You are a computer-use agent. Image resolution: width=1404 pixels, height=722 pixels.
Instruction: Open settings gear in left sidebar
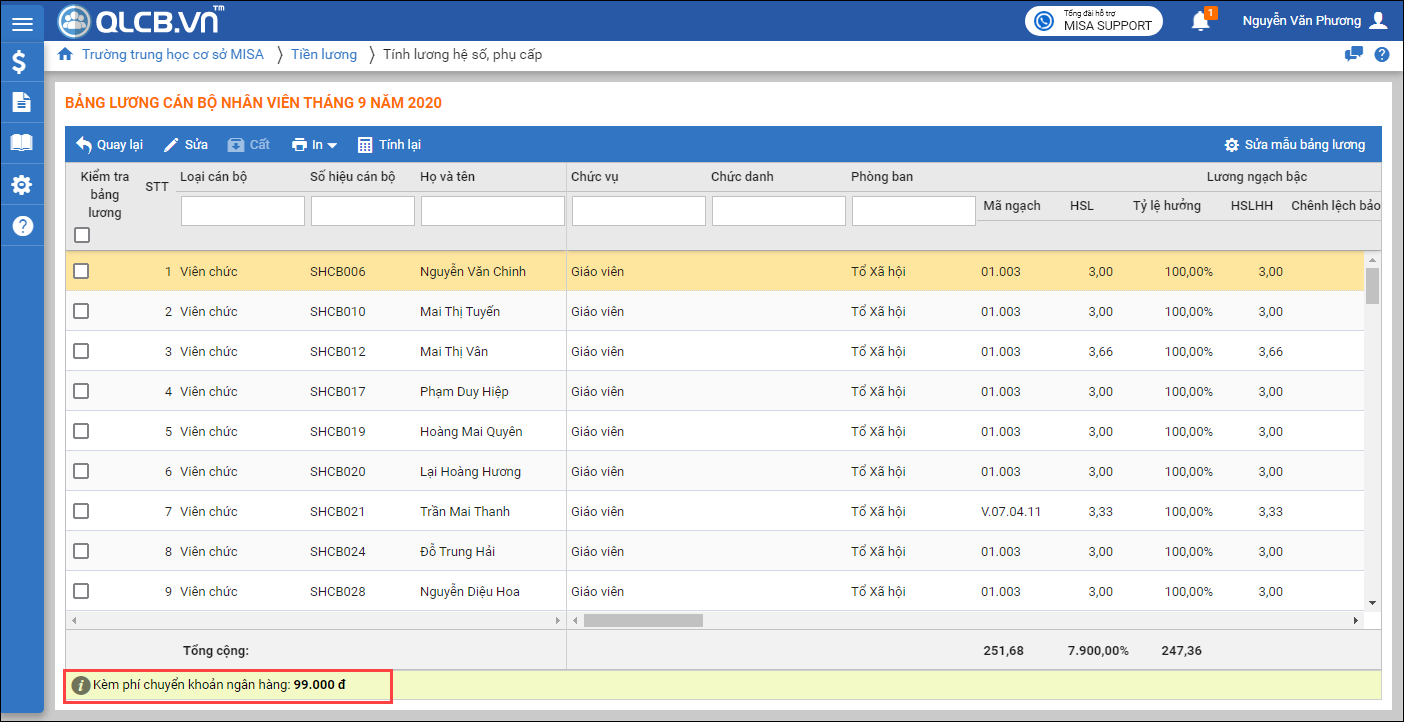click(21, 185)
